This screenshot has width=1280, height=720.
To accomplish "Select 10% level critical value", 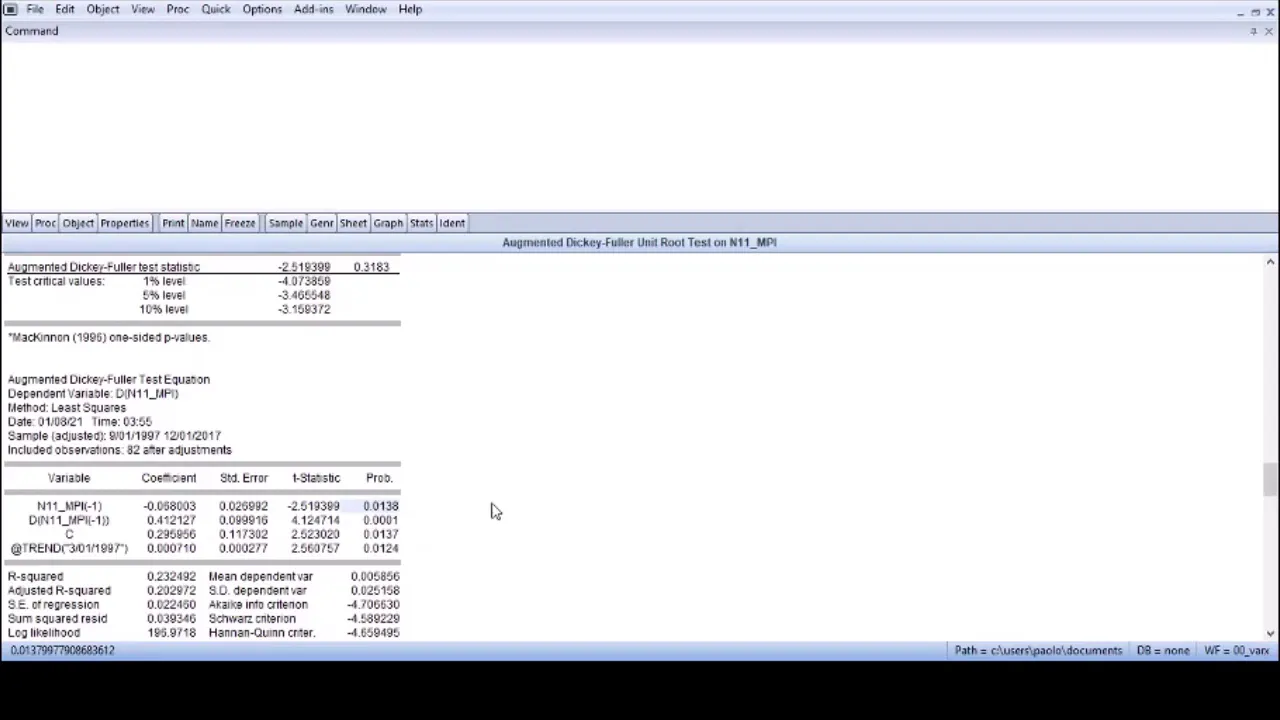I will click(304, 309).
